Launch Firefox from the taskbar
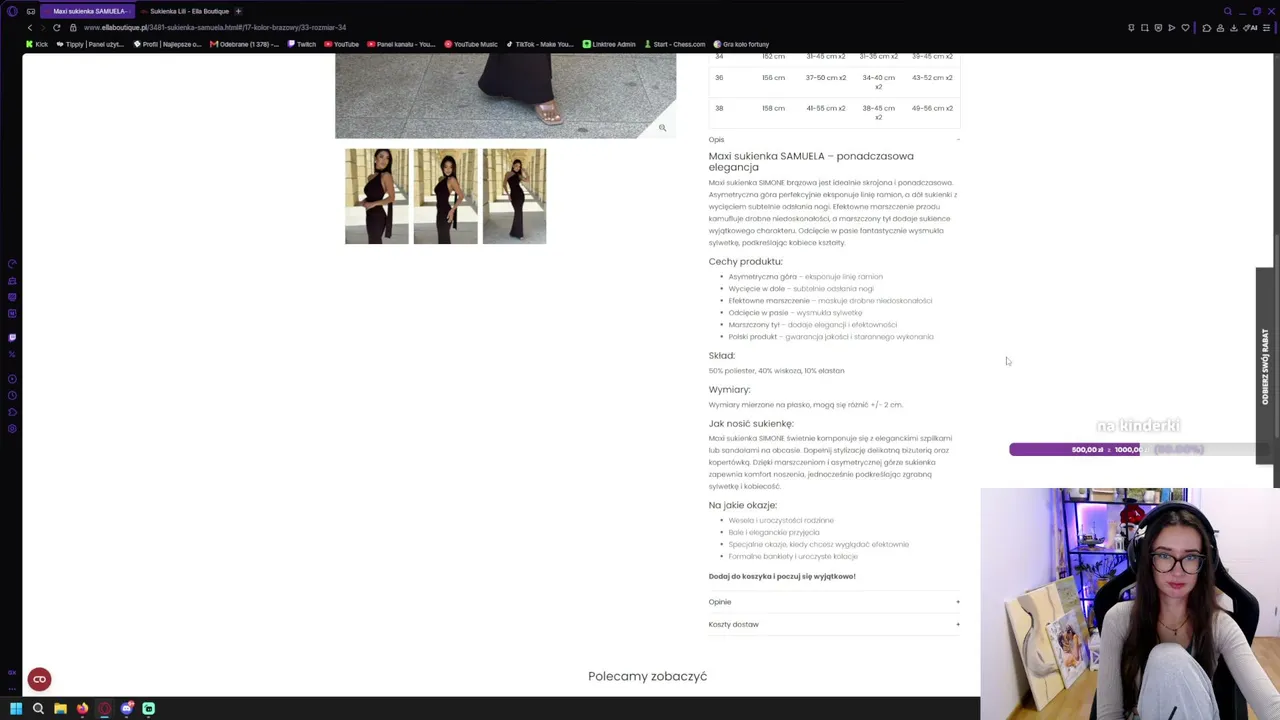Screen dimensions: 1280x720 pyautogui.click(x=82, y=709)
